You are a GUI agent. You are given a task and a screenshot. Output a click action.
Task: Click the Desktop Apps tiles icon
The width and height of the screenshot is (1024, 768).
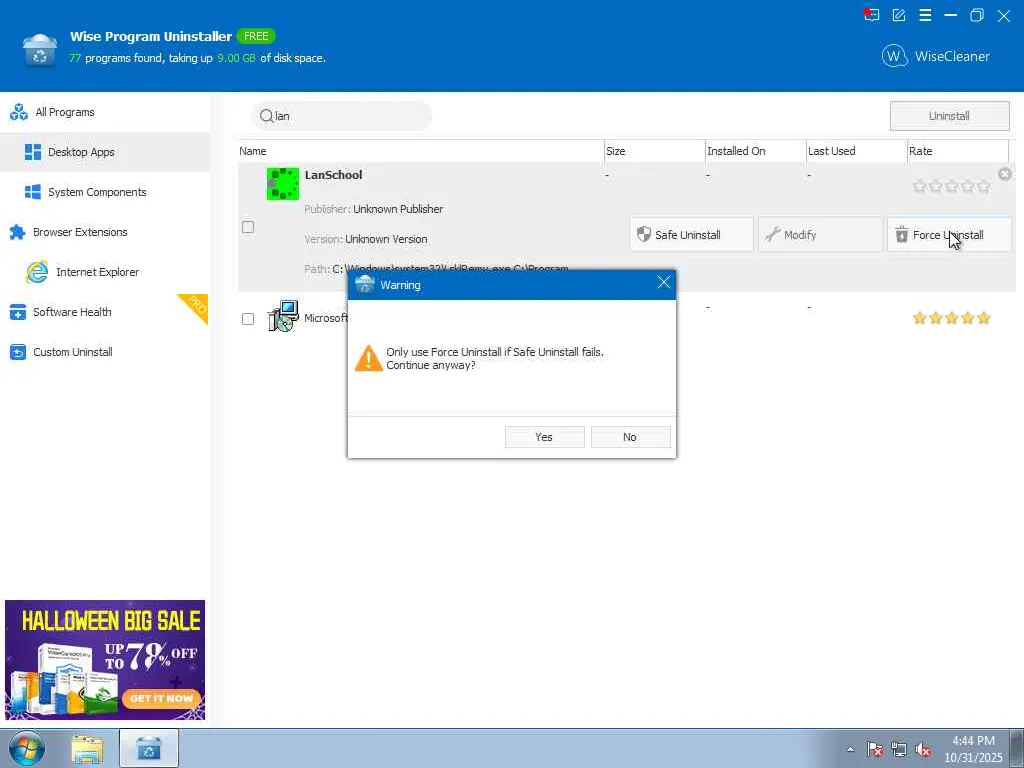[x=33, y=152]
